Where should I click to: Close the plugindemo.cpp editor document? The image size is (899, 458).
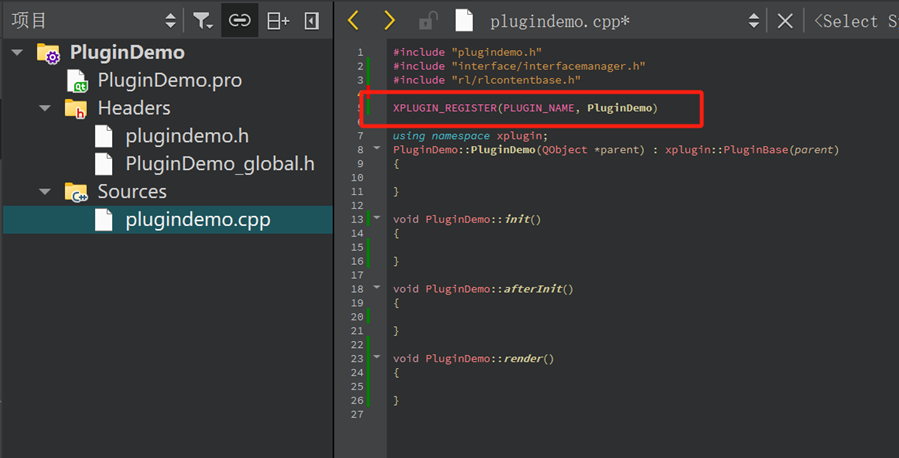785,21
